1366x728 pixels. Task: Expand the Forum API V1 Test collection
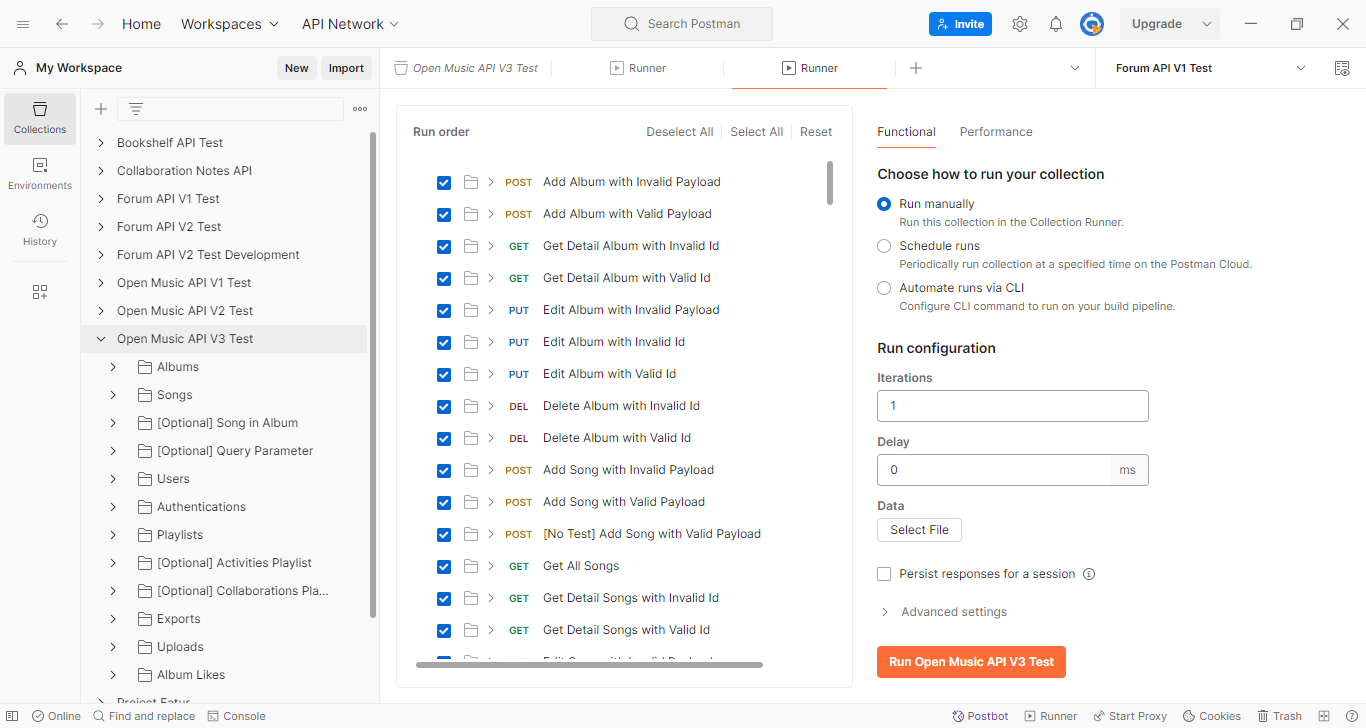click(101, 199)
